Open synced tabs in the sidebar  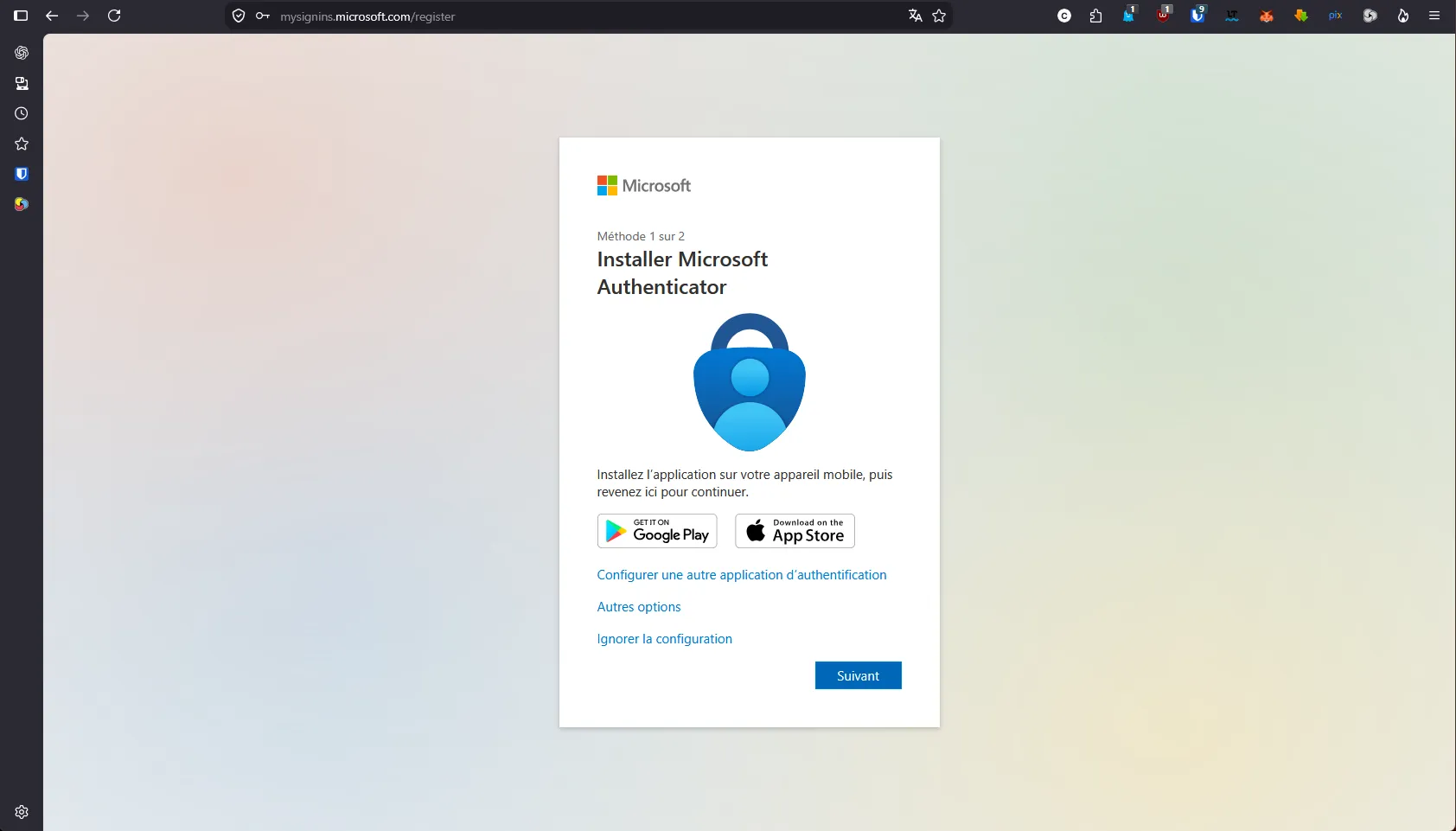click(22, 83)
